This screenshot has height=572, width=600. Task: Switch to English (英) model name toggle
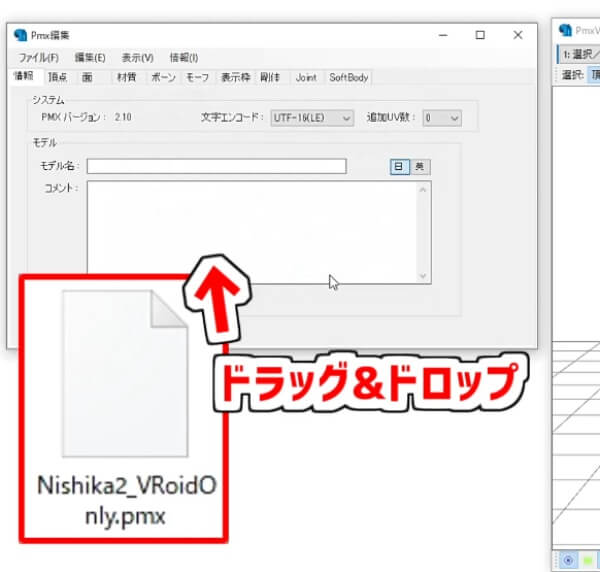point(420,167)
